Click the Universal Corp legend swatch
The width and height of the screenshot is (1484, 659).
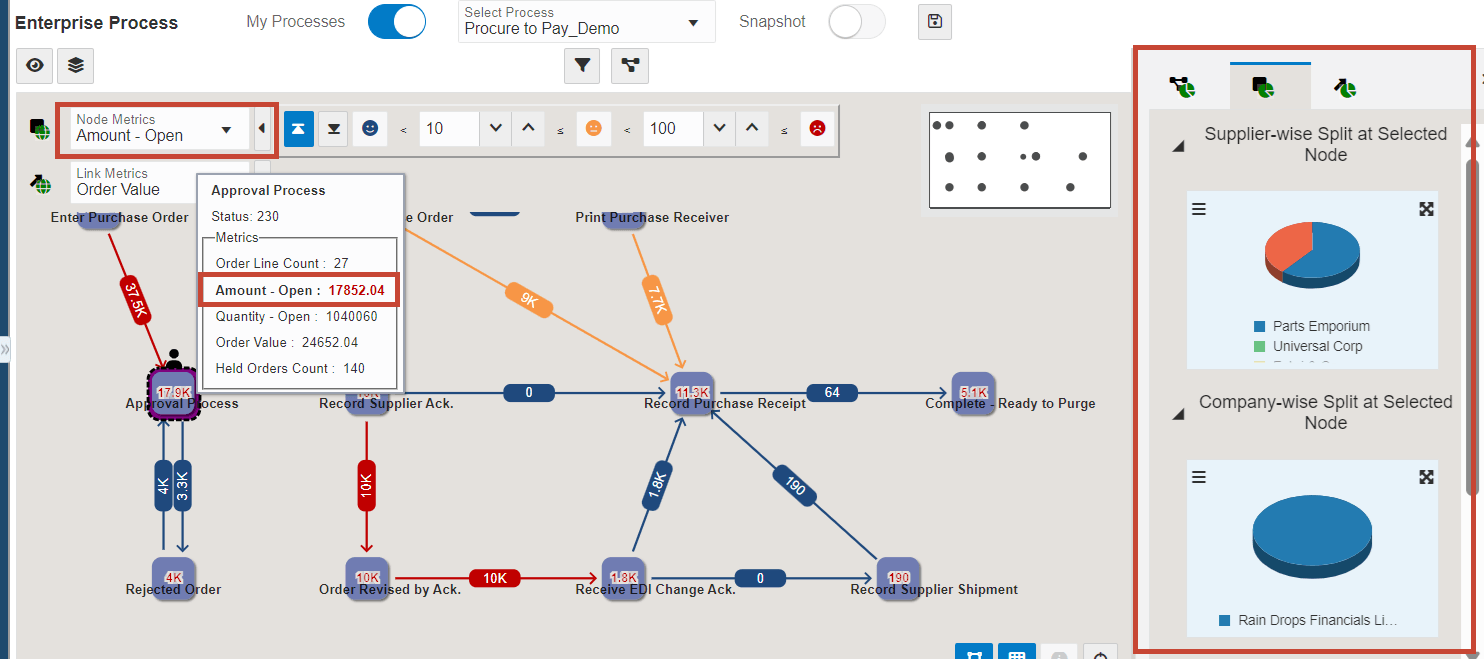pos(1259,346)
